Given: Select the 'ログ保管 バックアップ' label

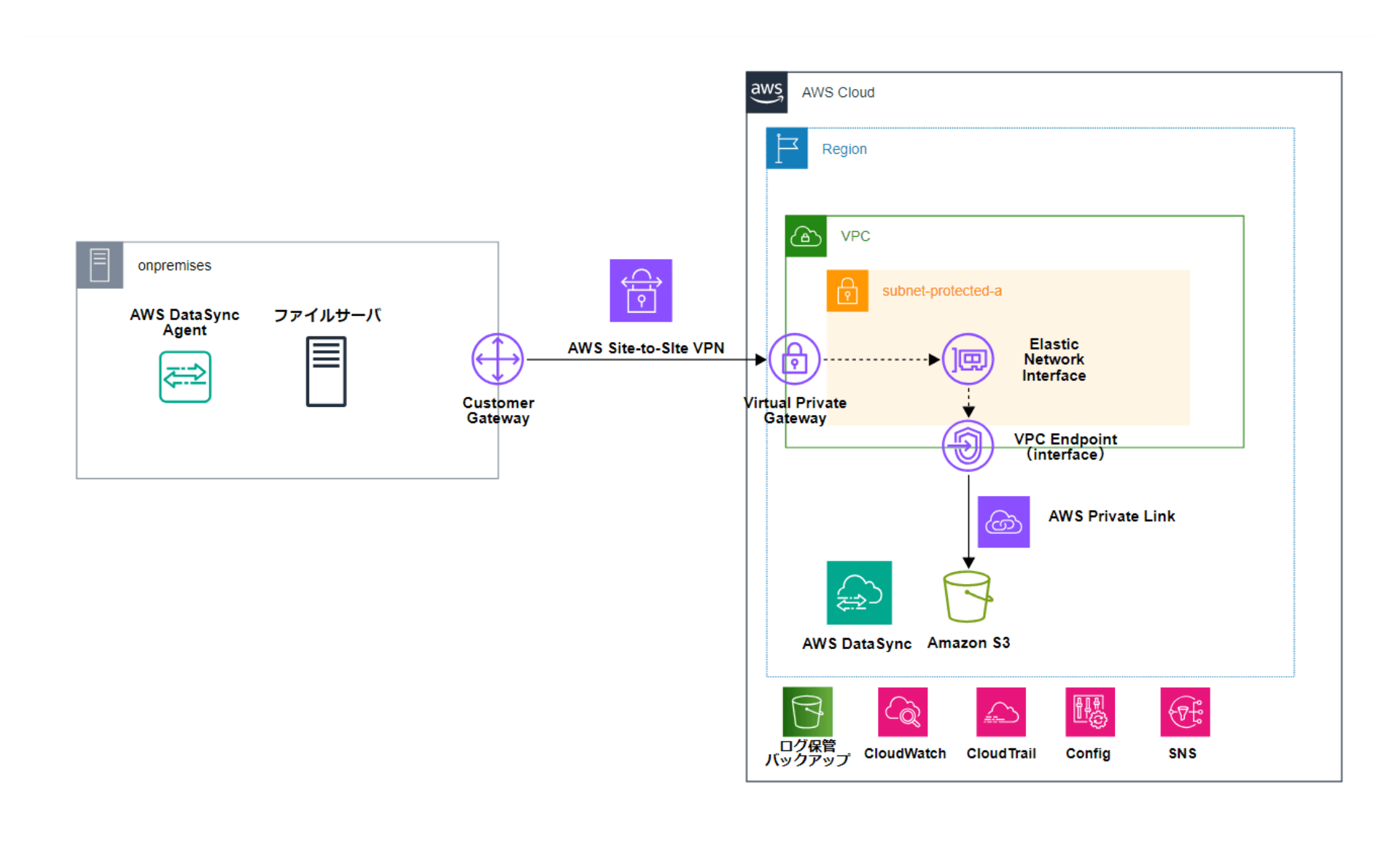Looking at the screenshot, I should coord(807,753).
